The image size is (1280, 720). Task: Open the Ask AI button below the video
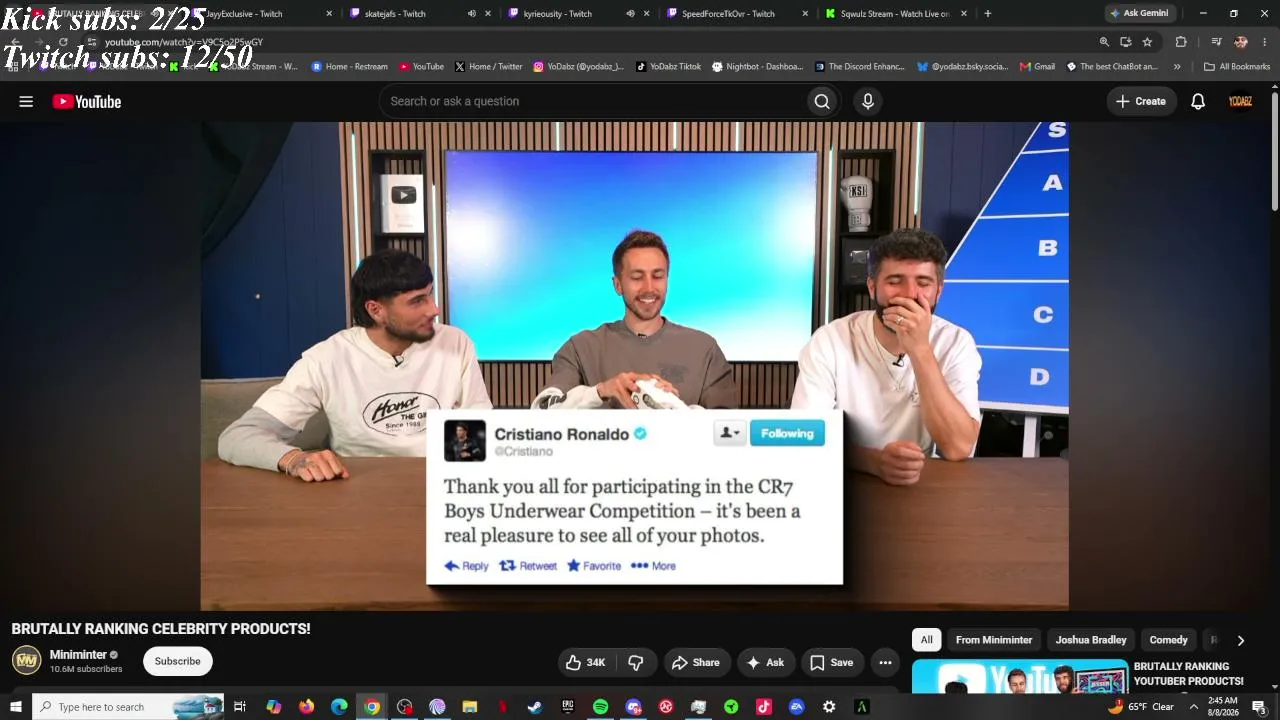pyautogui.click(x=765, y=662)
